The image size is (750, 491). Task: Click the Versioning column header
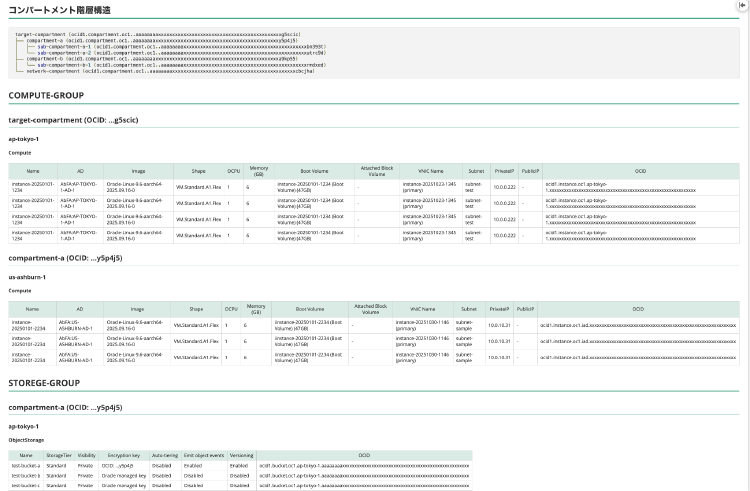pos(240,455)
